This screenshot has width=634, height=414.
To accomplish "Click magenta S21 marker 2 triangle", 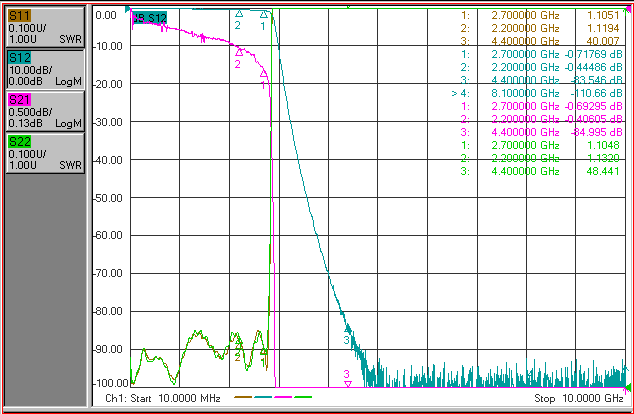I will (x=239, y=52).
